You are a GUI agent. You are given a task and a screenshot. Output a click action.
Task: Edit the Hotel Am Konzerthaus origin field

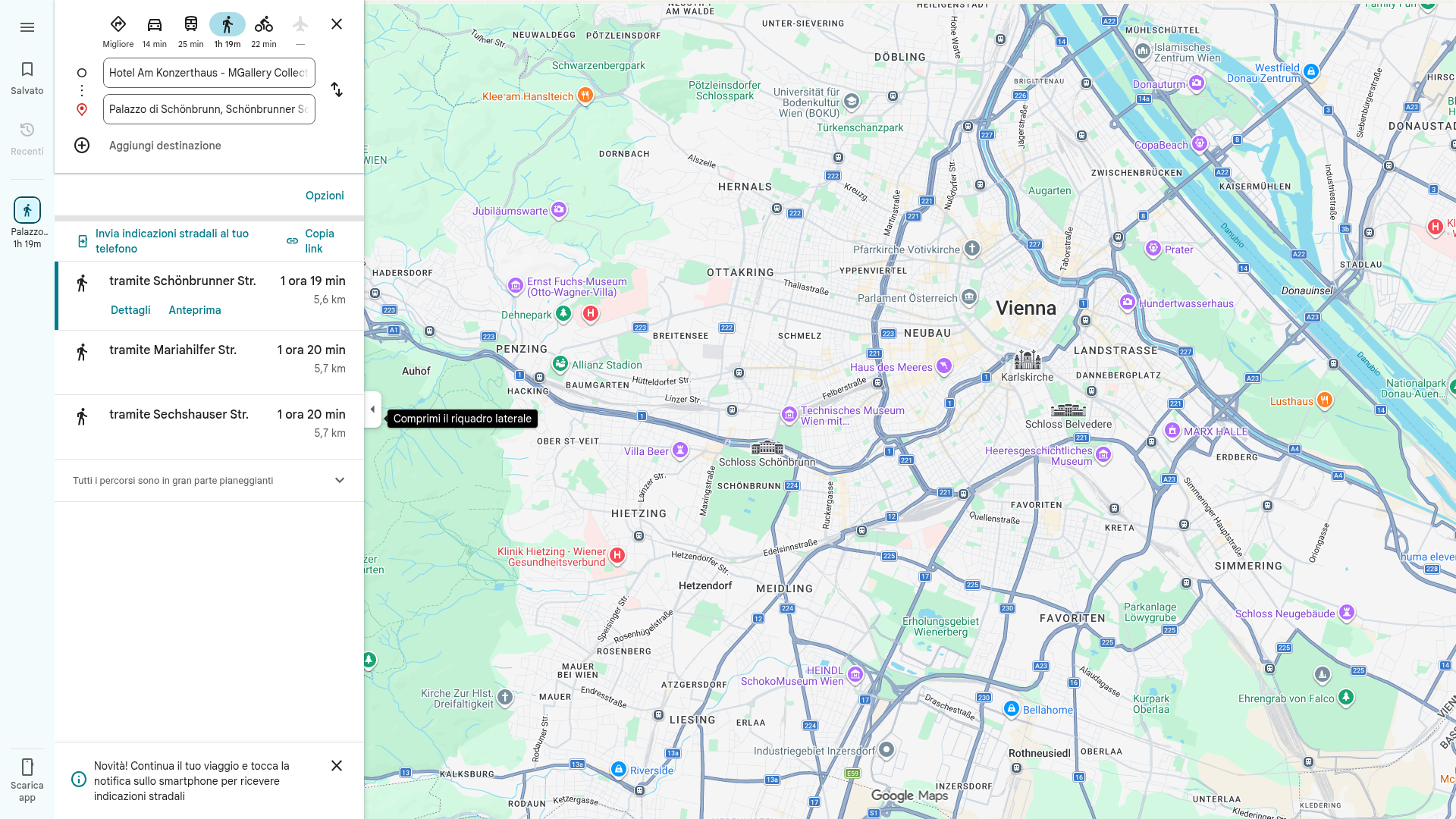click(x=209, y=73)
